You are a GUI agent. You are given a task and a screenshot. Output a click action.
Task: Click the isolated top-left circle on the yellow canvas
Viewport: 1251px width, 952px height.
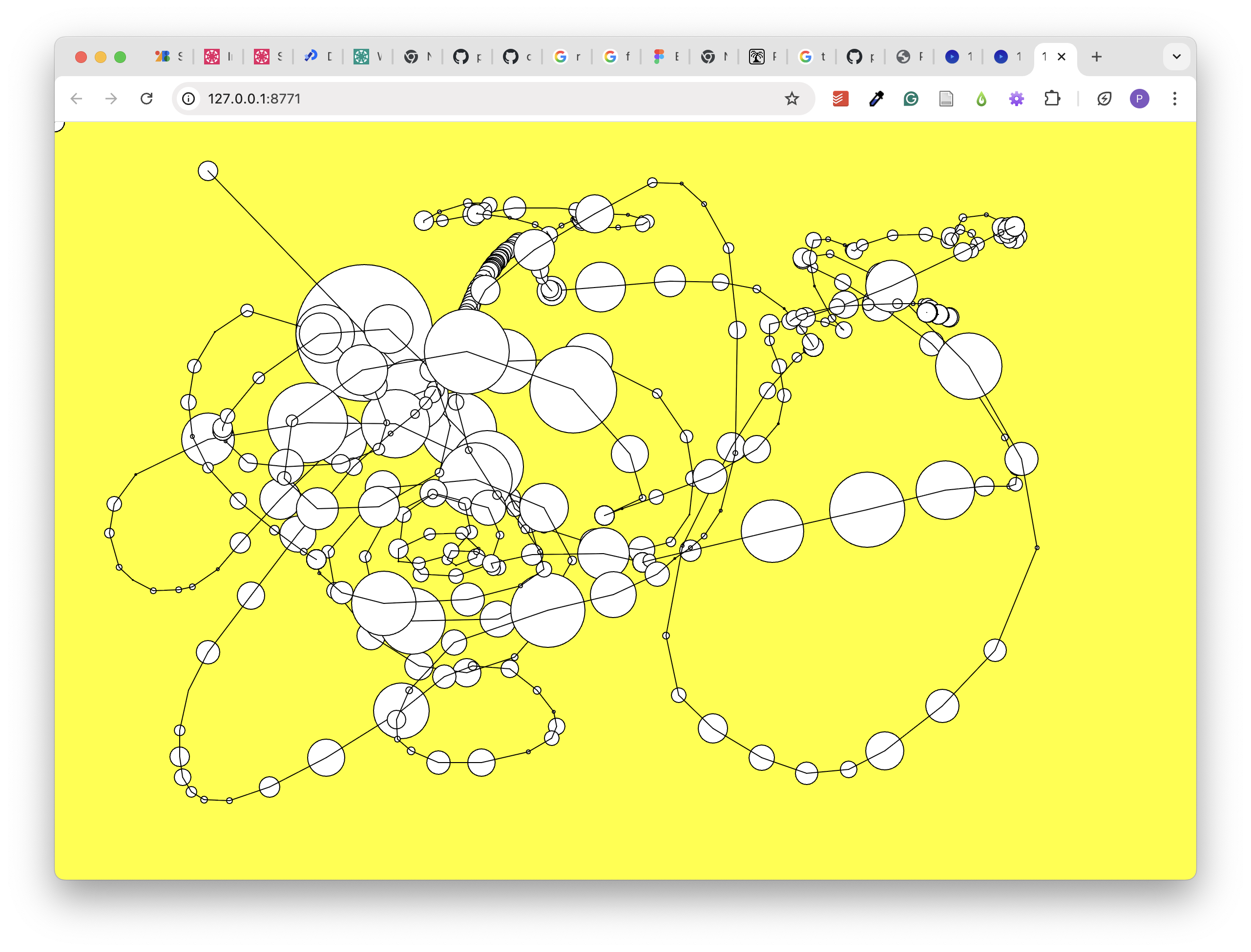tap(208, 170)
